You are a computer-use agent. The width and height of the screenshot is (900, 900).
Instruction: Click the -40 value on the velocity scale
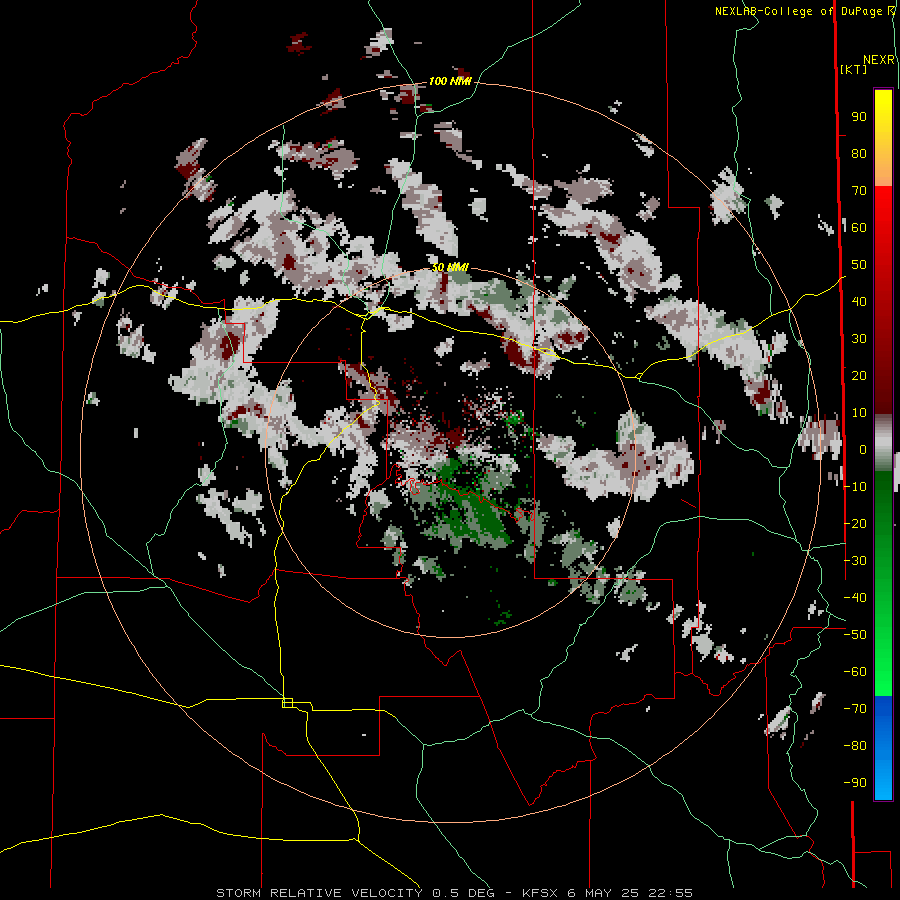click(855, 598)
